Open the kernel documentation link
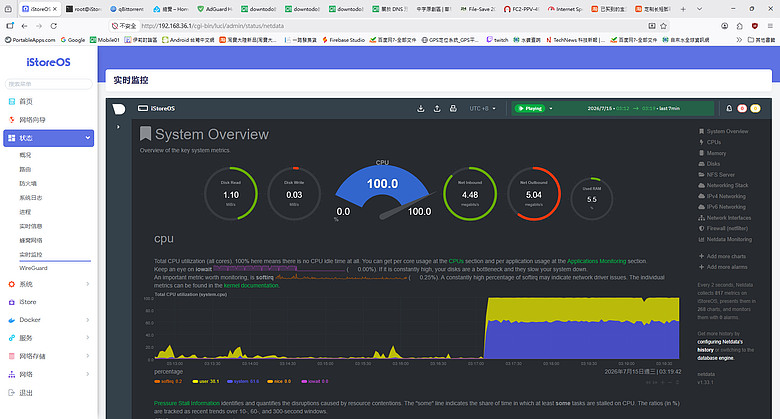The width and height of the screenshot is (780, 419). tap(251, 286)
